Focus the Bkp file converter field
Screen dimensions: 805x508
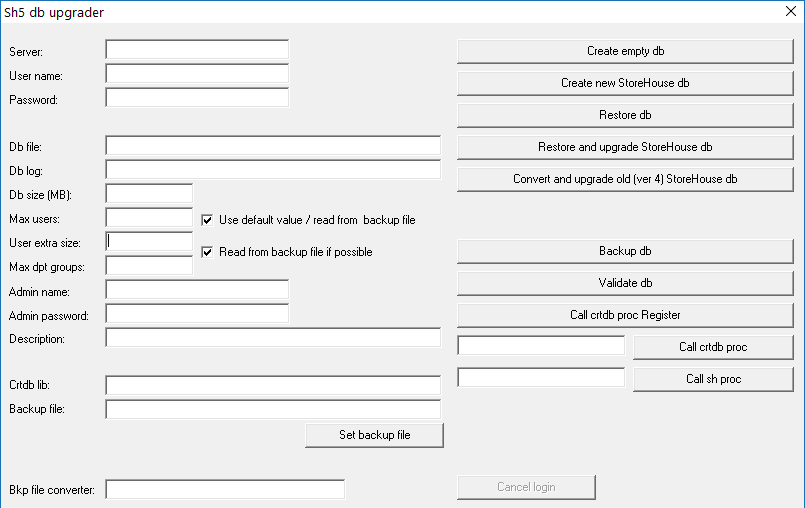pos(225,490)
